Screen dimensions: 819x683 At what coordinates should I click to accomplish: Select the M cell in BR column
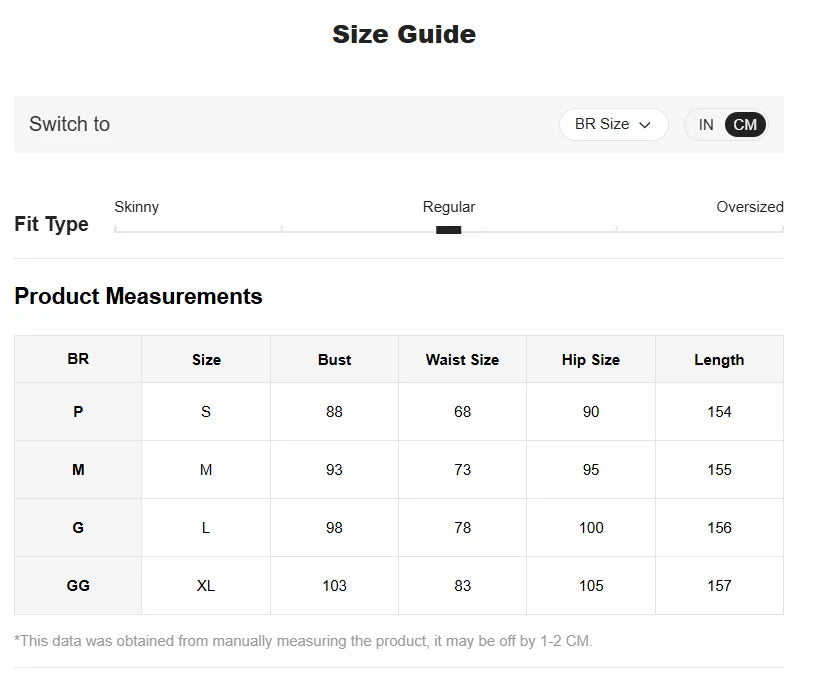pyautogui.click(x=78, y=469)
